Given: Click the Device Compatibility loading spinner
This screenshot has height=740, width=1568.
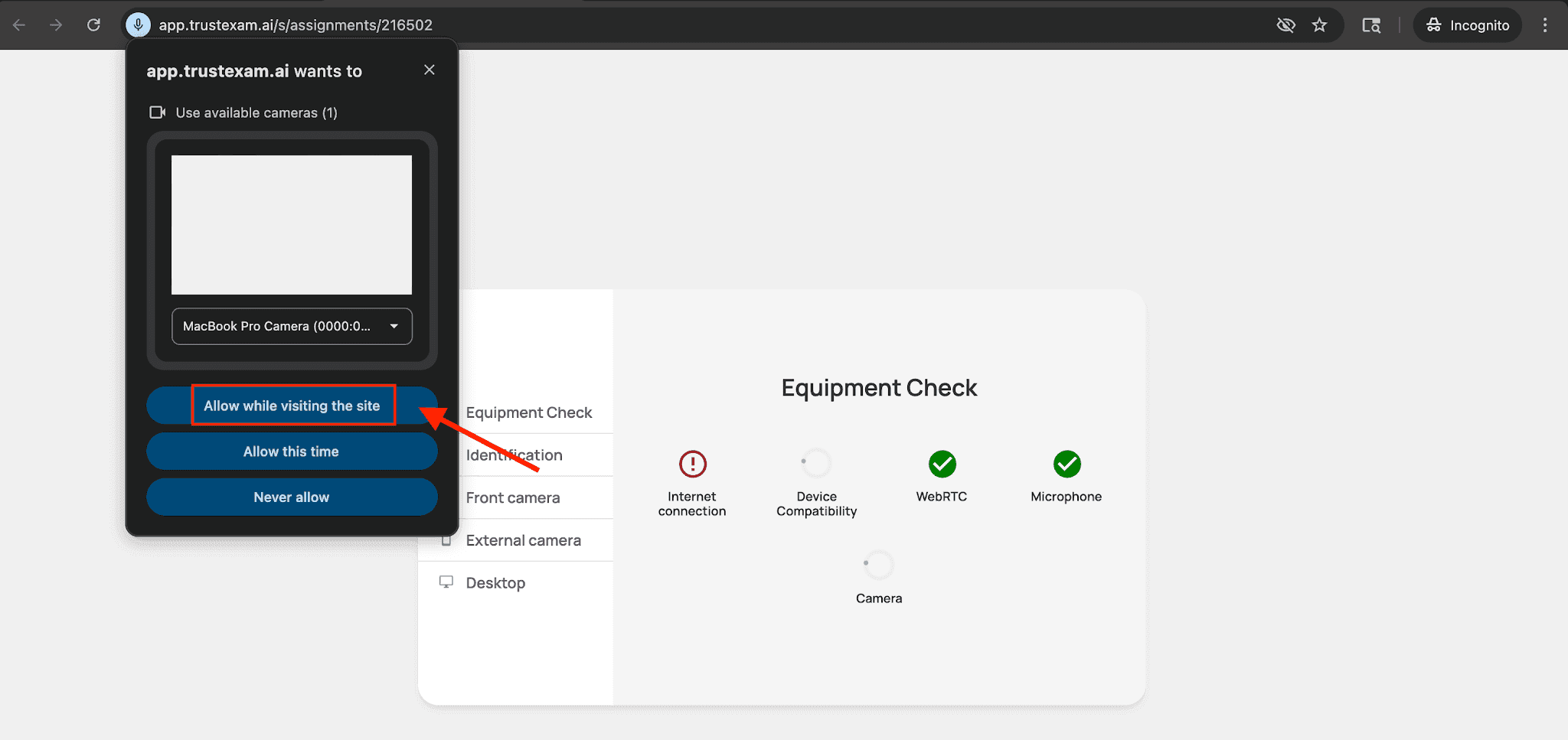Looking at the screenshot, I should point(816,463).
